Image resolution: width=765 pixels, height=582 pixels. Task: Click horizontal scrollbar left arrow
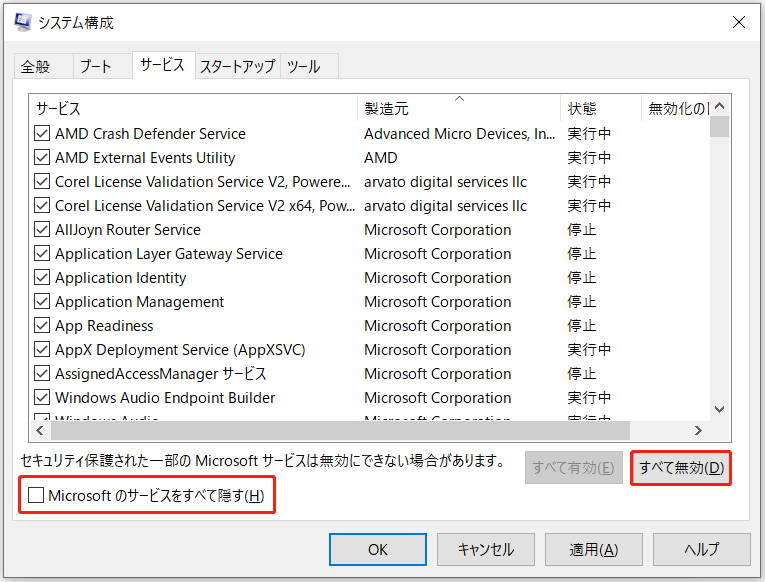[40, 430]
